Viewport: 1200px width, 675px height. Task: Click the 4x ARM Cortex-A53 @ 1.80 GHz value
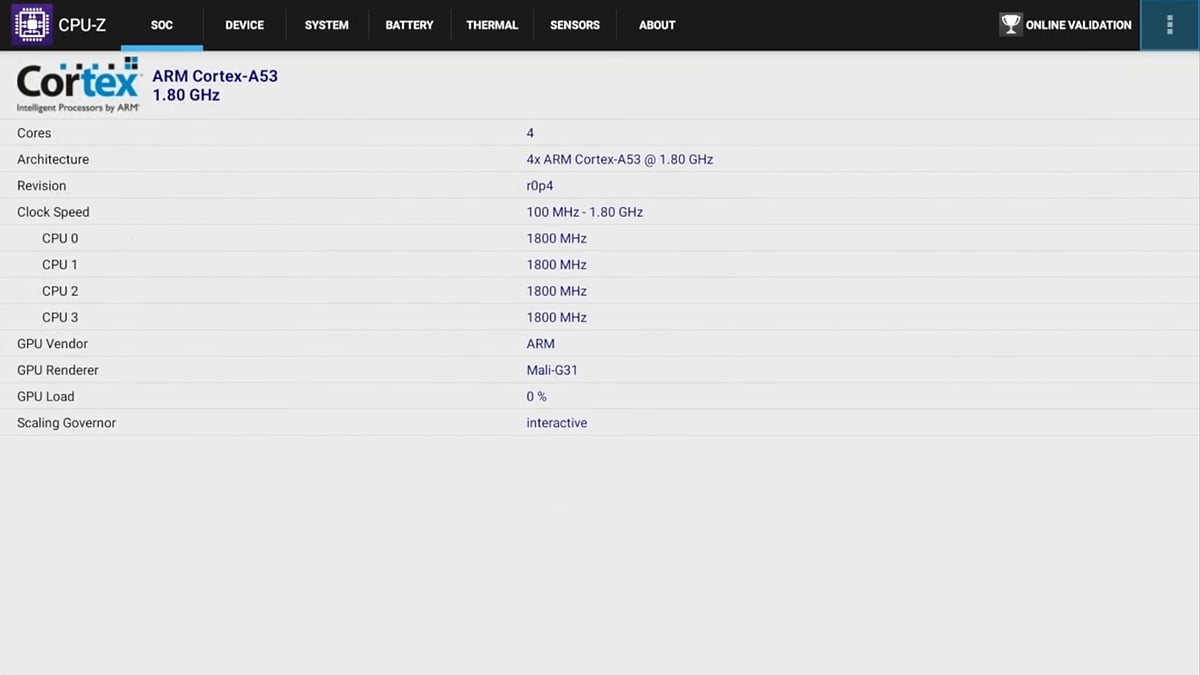pos(620,159)
